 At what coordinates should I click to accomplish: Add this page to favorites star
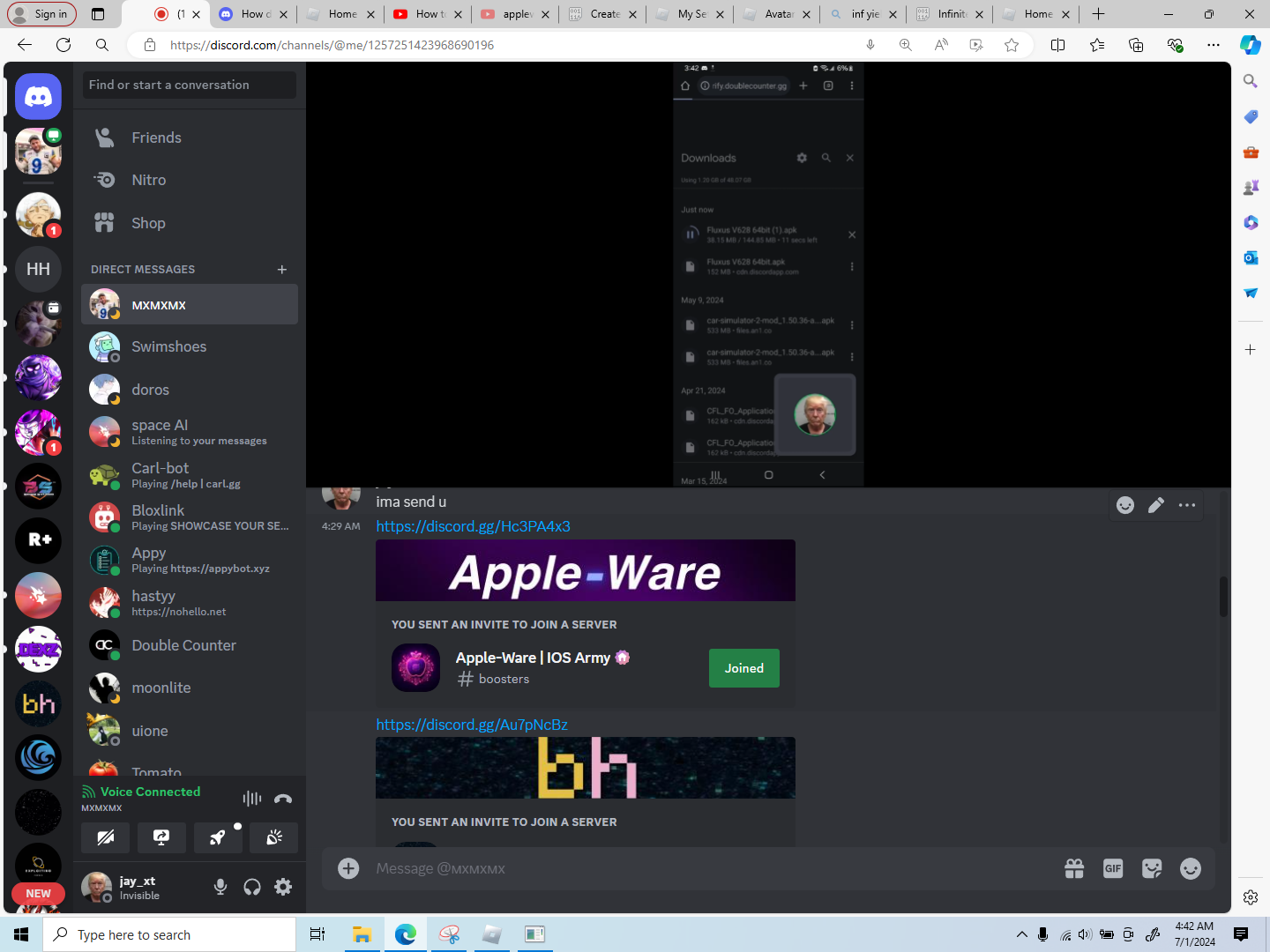(1012, 45)
